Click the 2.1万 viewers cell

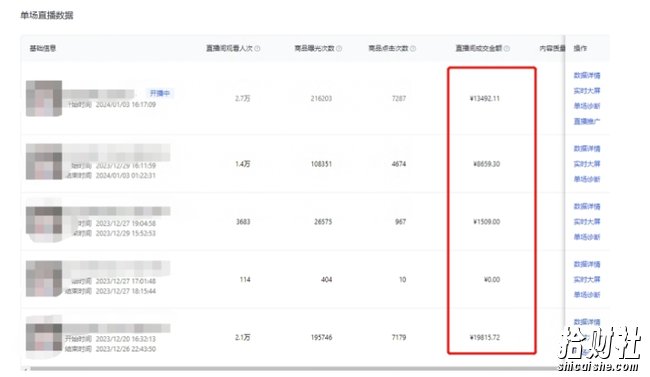[x=243, y=338]
